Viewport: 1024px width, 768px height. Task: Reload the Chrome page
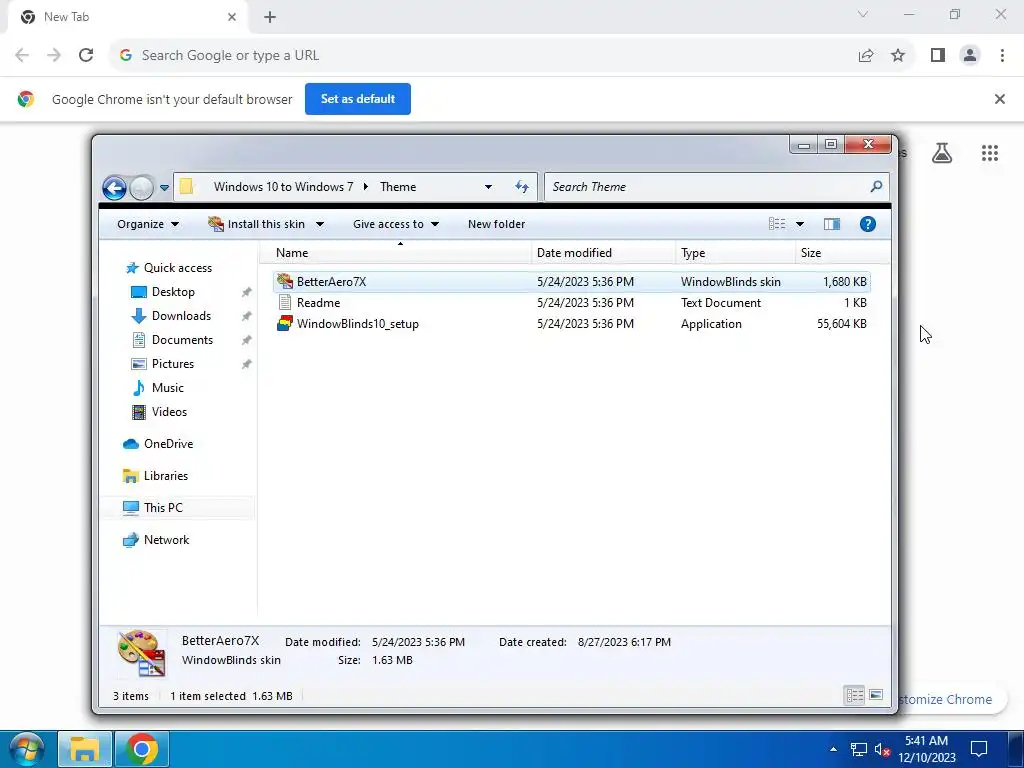[86, 56]
